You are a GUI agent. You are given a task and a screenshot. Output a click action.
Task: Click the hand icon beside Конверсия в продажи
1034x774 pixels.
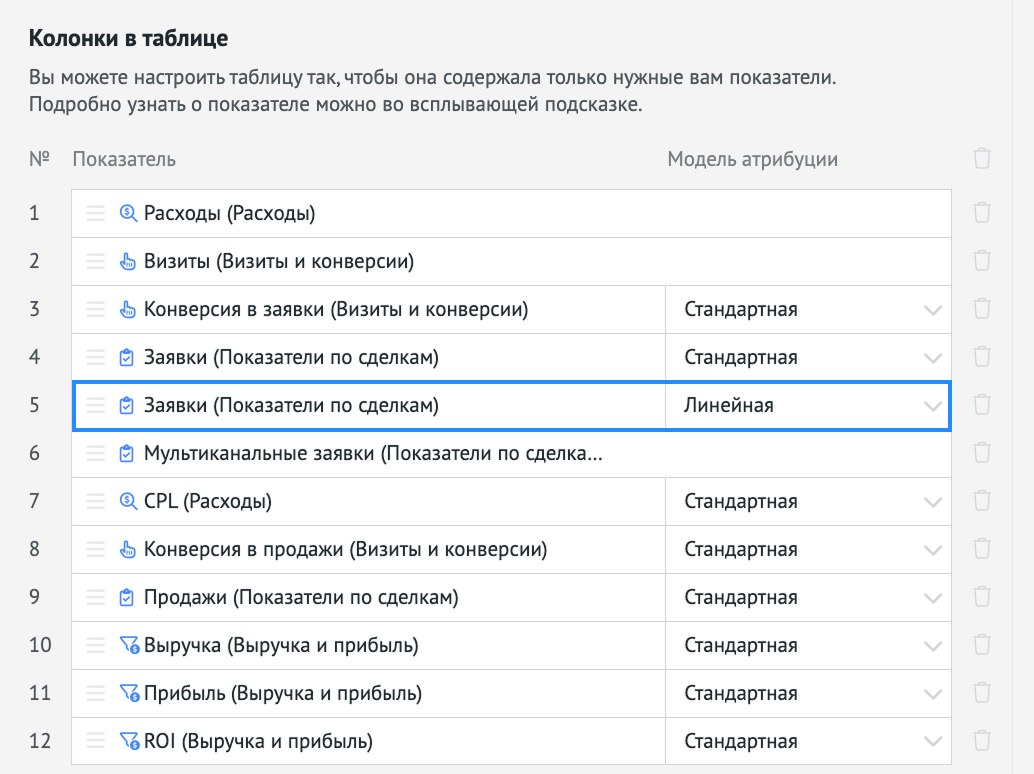[x=127, y=549]
